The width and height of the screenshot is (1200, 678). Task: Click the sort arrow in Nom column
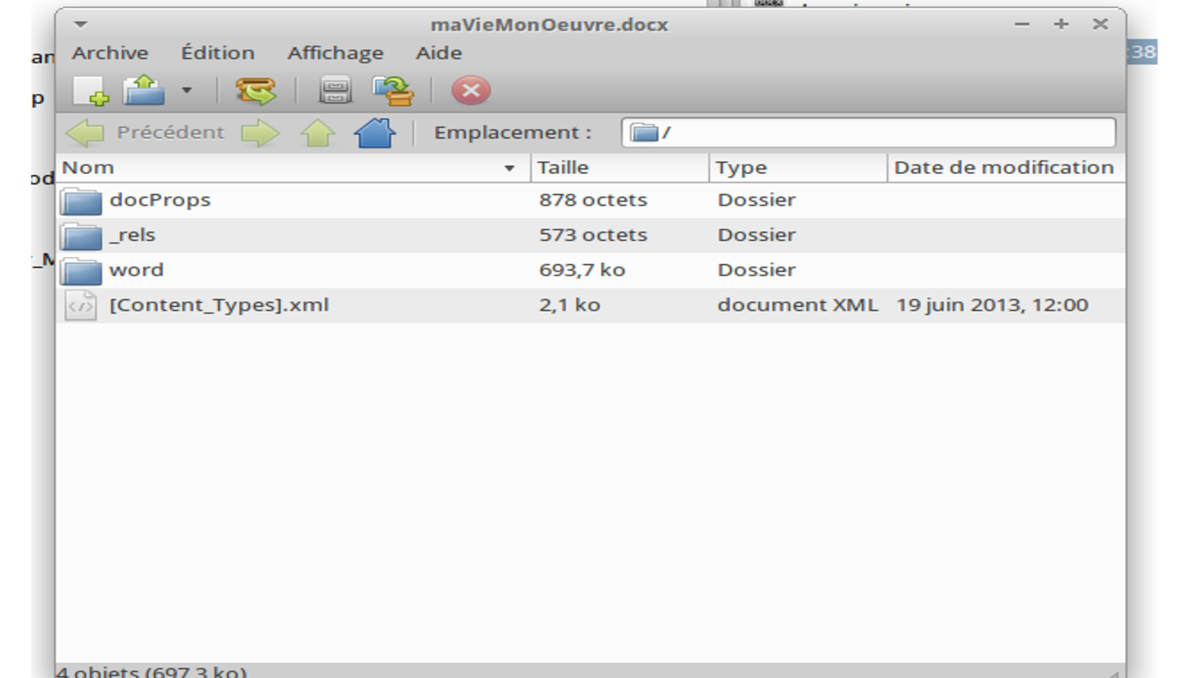(x=509, y=169)
